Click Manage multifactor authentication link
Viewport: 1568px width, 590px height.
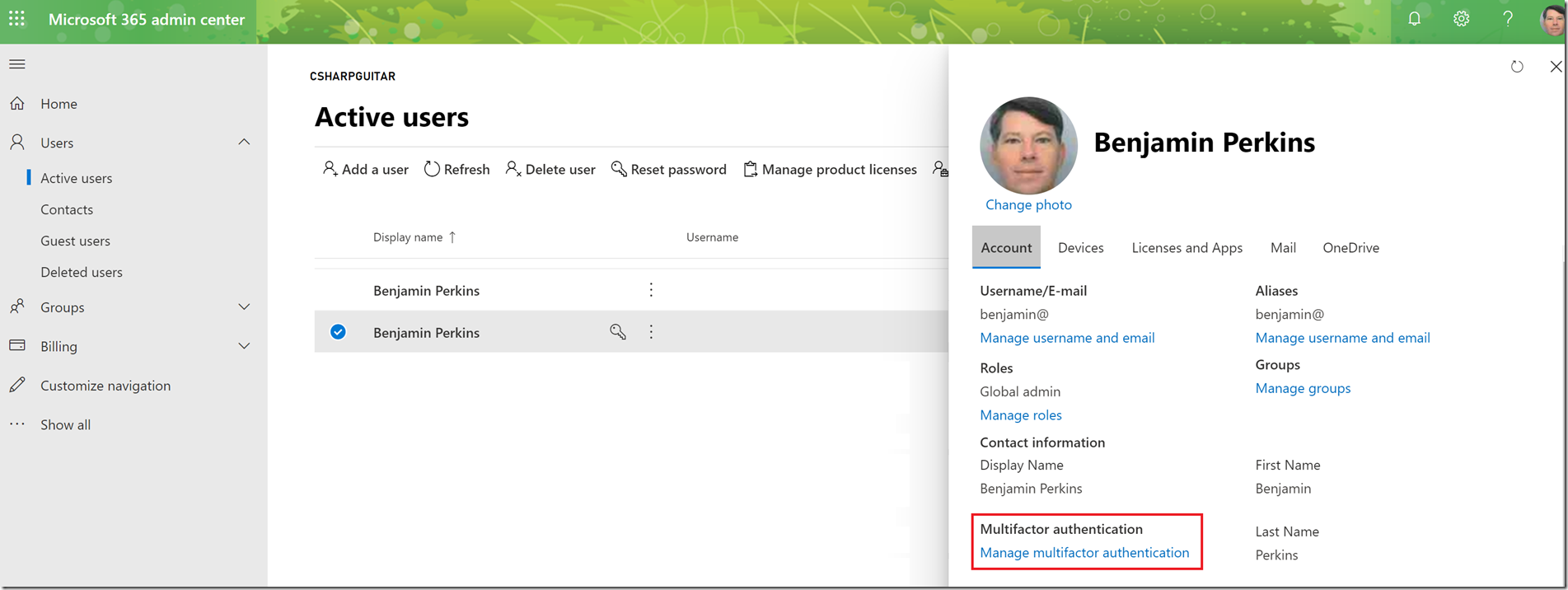click(1084, 553)
